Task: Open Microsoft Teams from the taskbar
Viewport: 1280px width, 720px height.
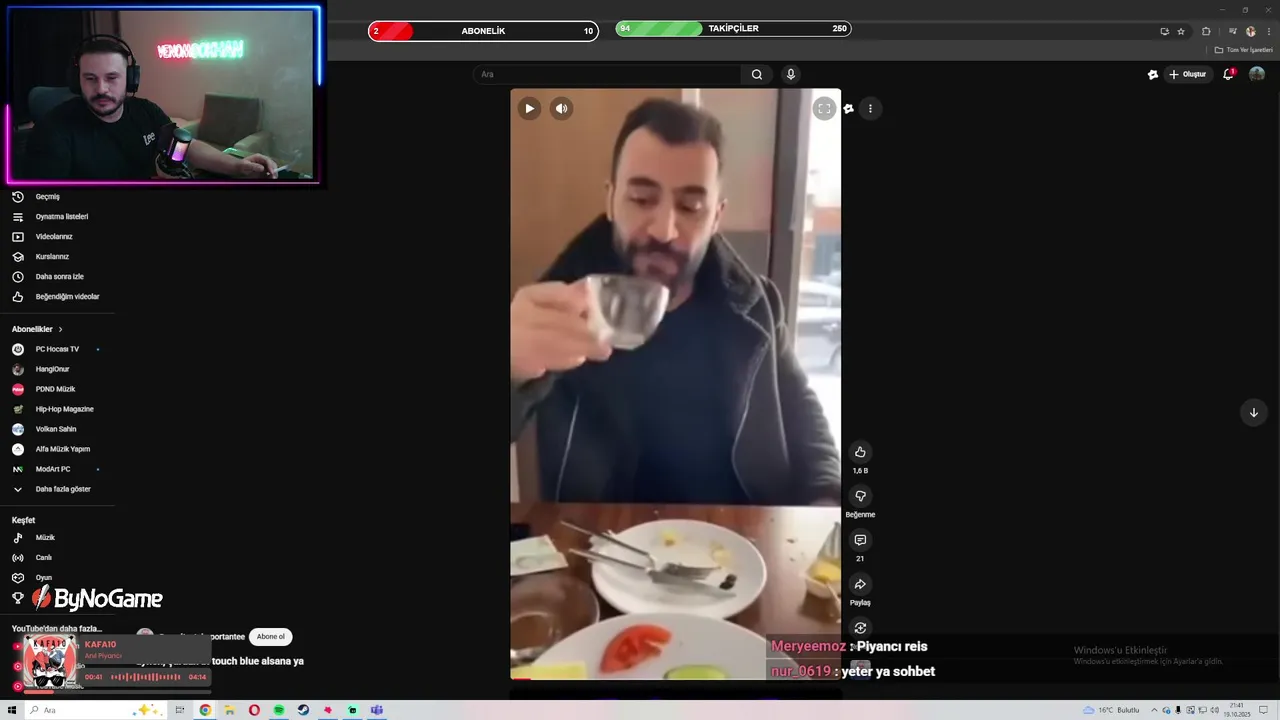Action: 377,710
